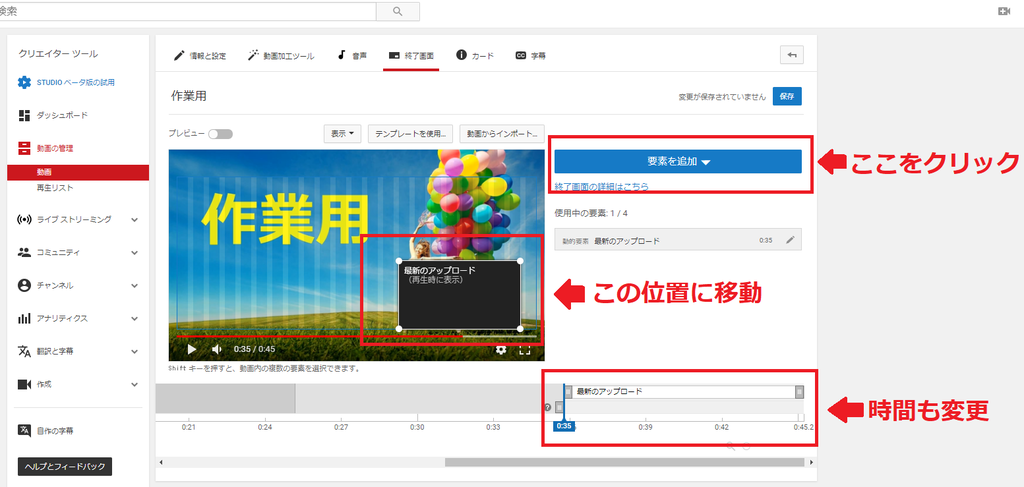
Task: Mute the video with speaker icon
Action: 216,349
